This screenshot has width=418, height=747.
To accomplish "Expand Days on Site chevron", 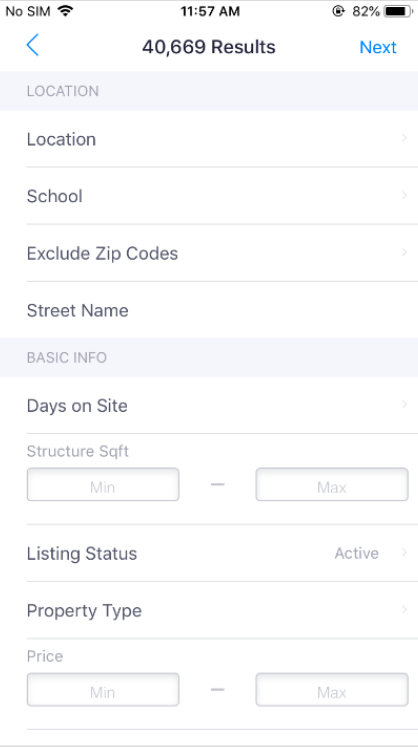I will 404,404.
